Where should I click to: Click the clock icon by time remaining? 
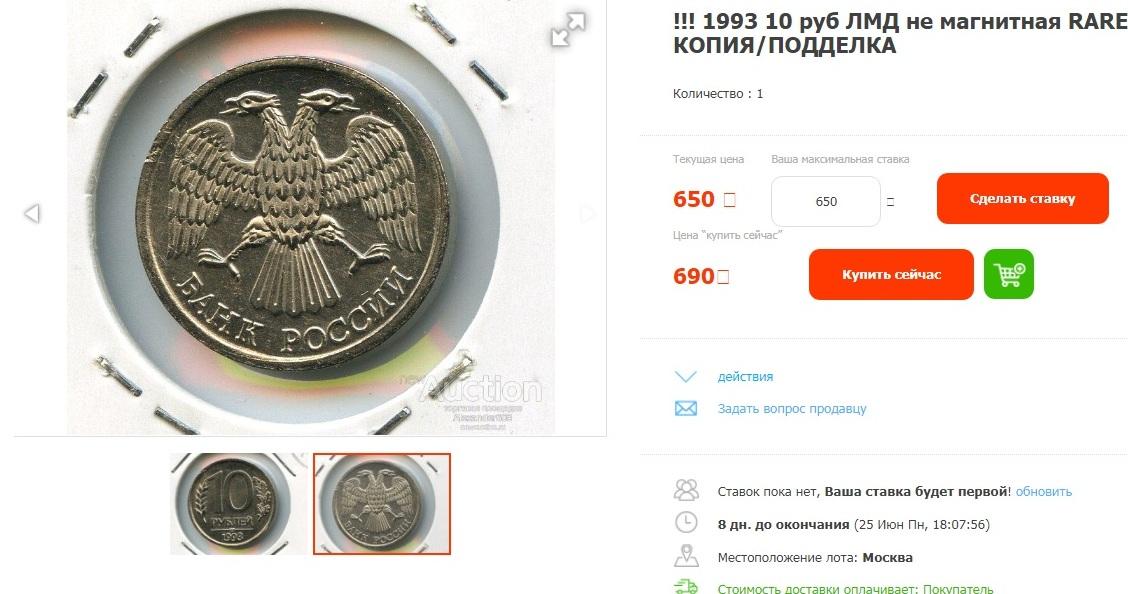click(x=686, y=523)
